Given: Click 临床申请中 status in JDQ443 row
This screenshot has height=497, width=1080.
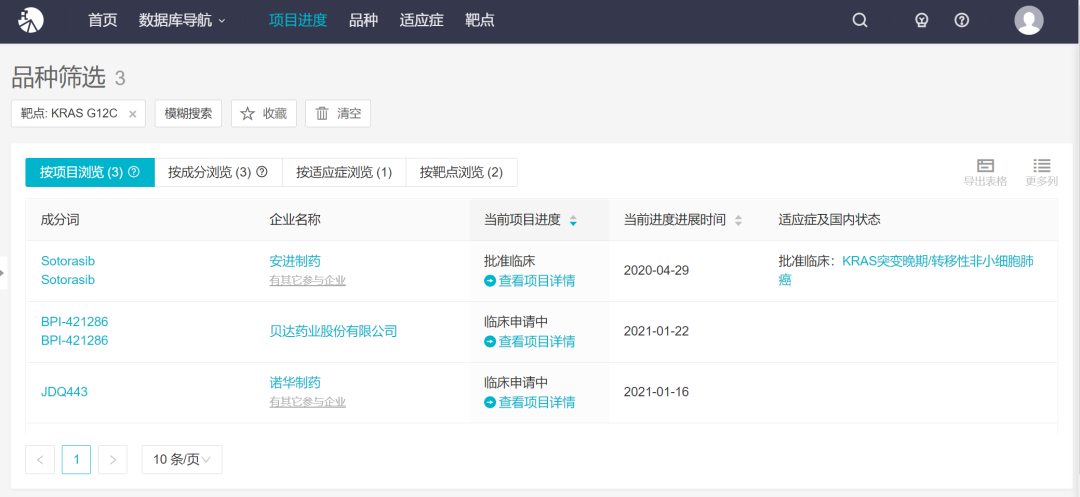Looking at the screenshot, I should coord(516,383).
